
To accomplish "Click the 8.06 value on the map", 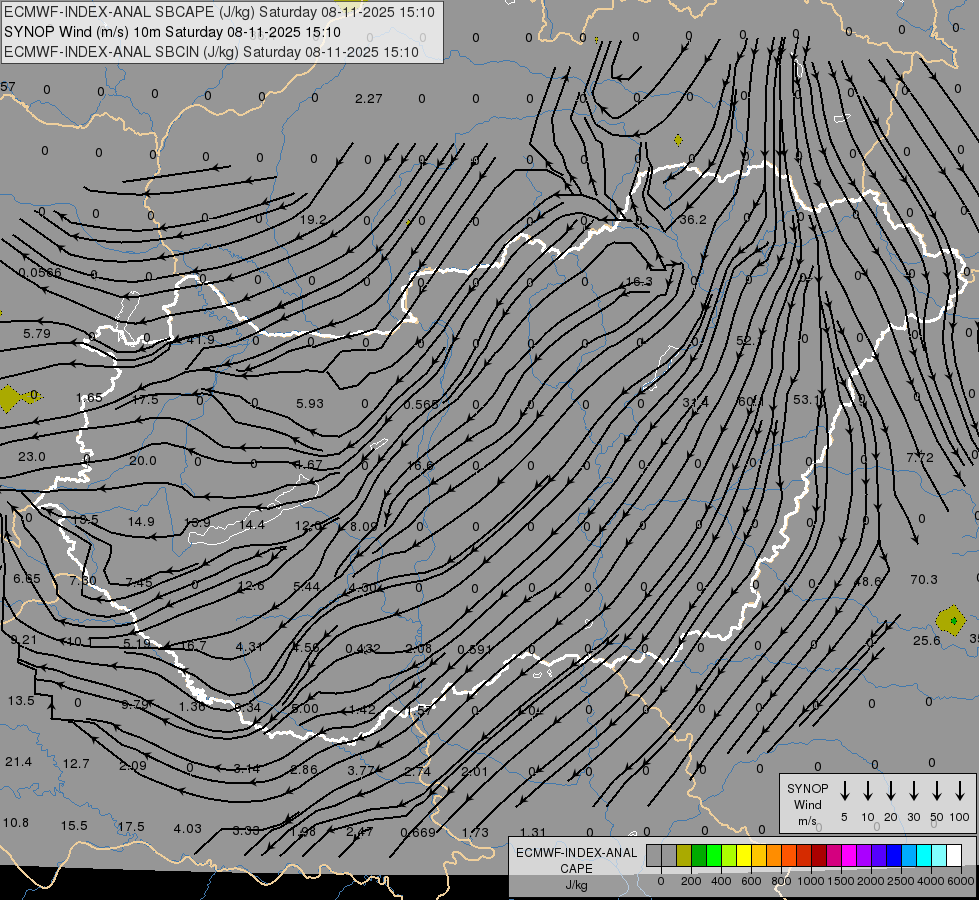I will coord(363,527).
